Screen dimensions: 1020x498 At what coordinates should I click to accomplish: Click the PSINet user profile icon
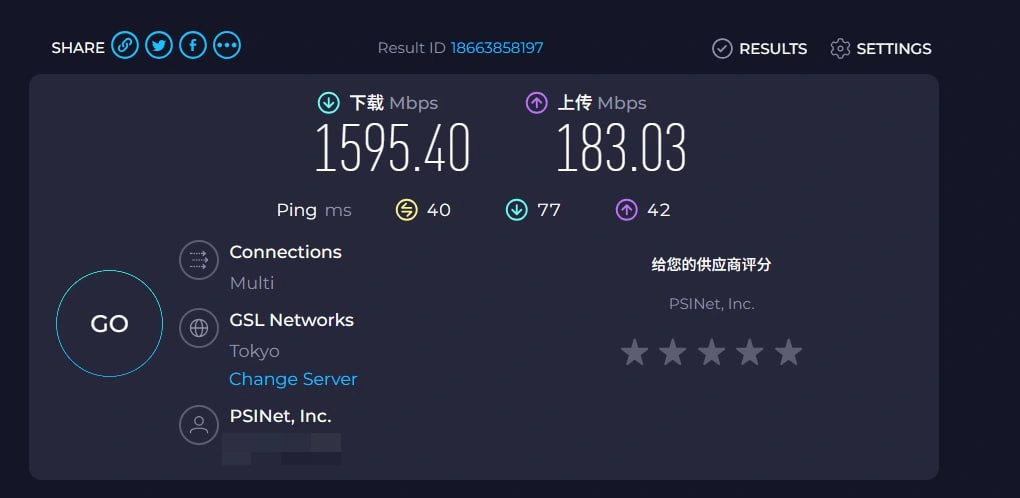[x=198, y=425]
